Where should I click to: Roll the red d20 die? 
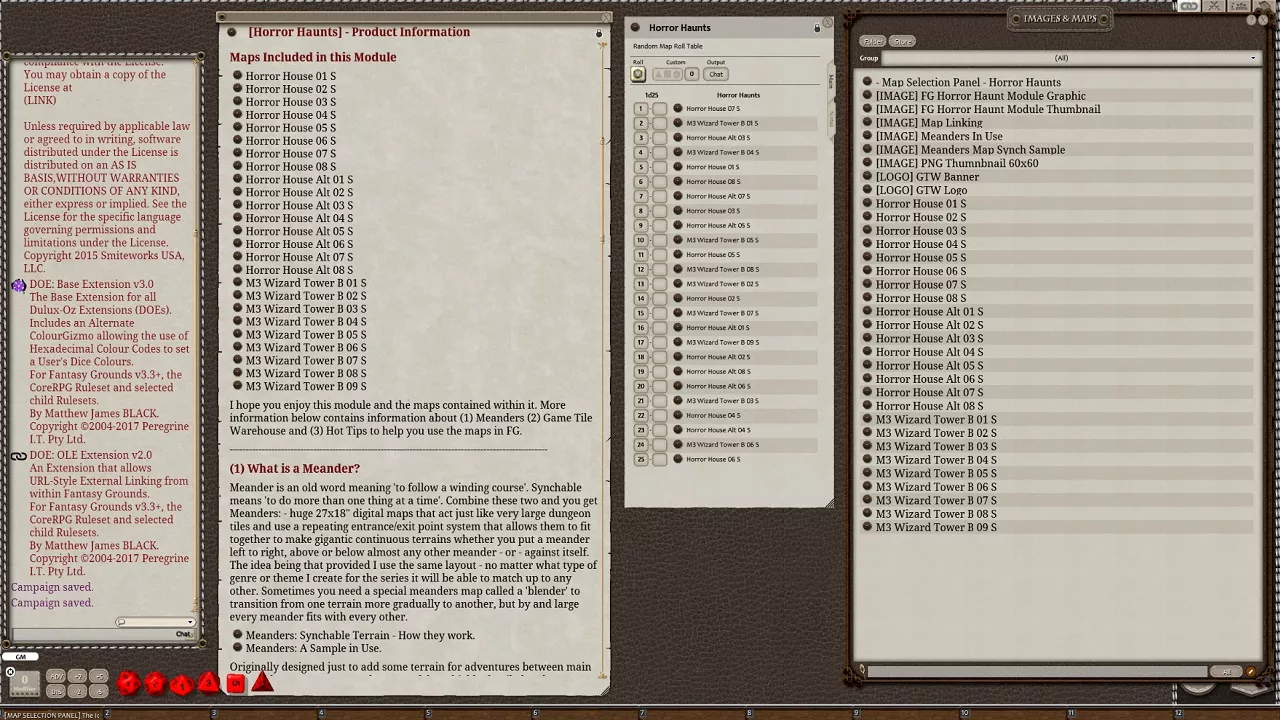pos(128,683)
